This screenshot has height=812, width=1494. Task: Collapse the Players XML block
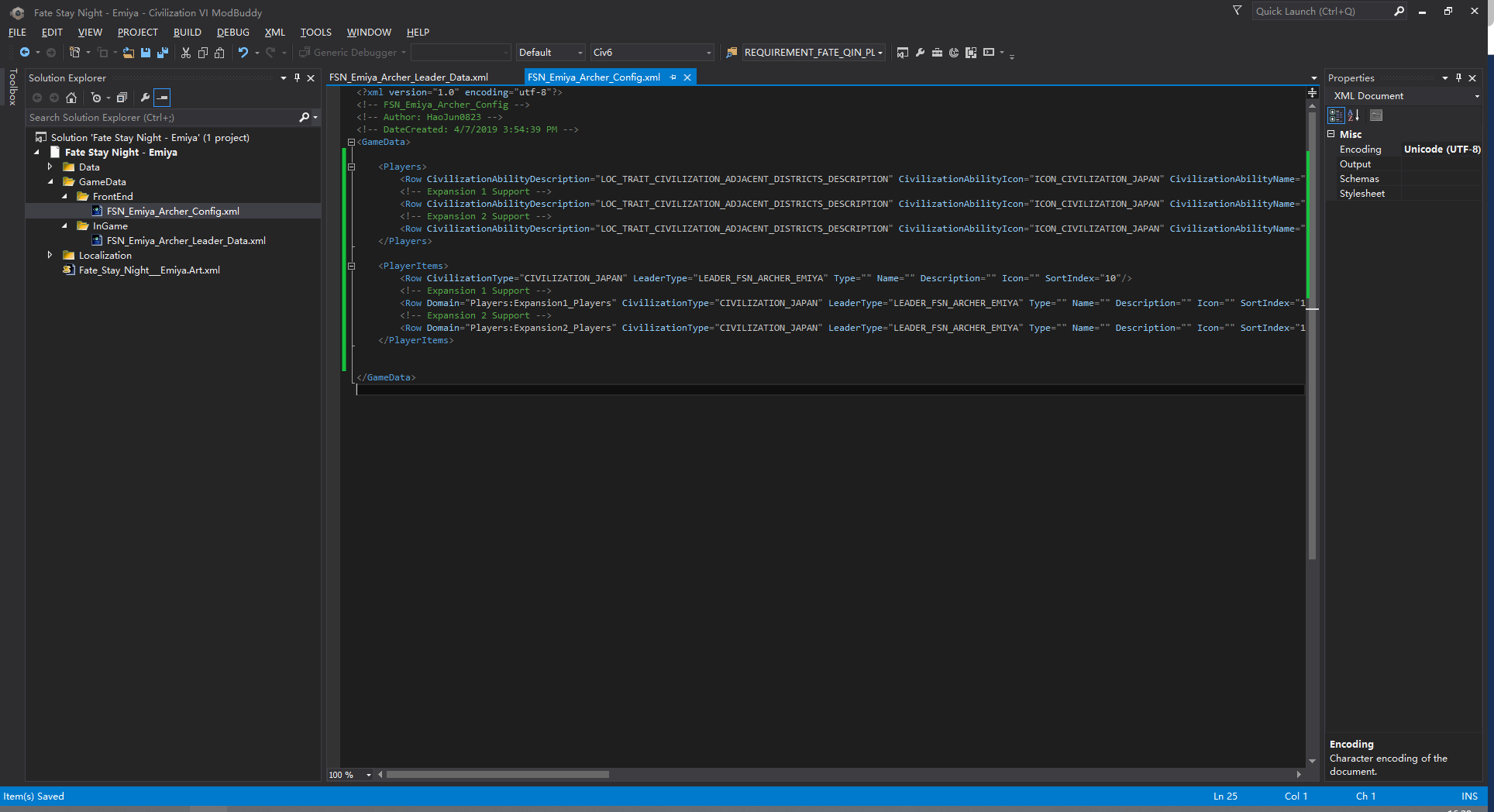click(x=351, y=167)
